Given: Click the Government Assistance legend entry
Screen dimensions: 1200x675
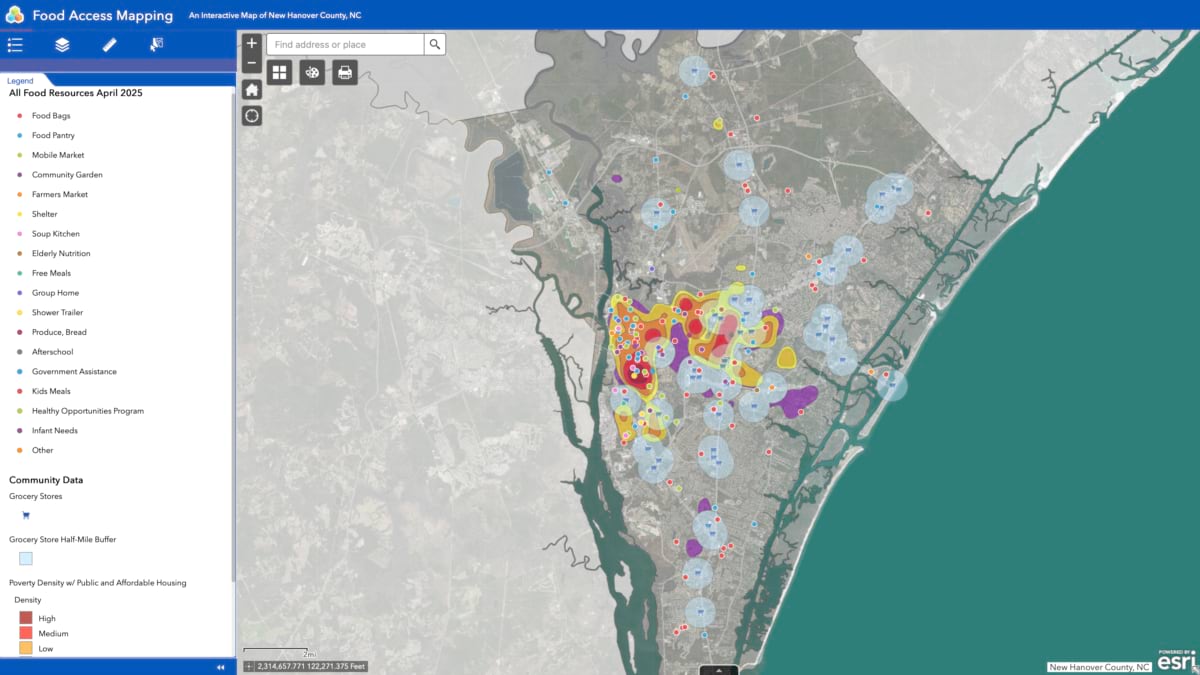Looking at the screenshot, I should (x=74, y=371).
